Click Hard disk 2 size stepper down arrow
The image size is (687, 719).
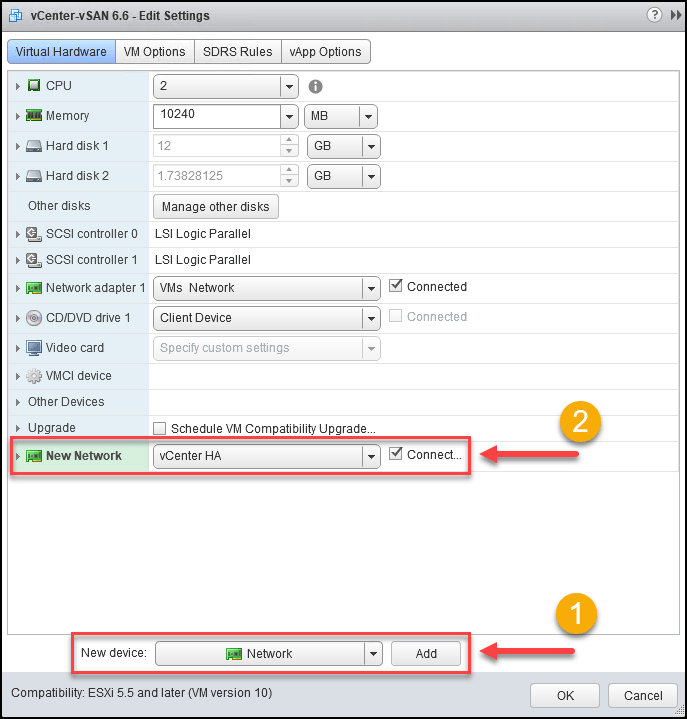tap(289, 182)
